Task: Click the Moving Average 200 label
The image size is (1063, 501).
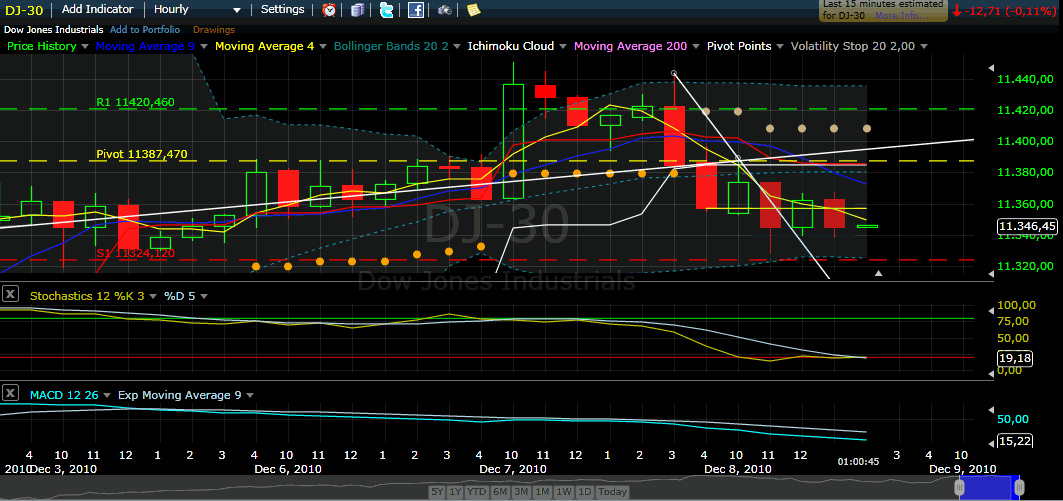Action: point(630,46)
